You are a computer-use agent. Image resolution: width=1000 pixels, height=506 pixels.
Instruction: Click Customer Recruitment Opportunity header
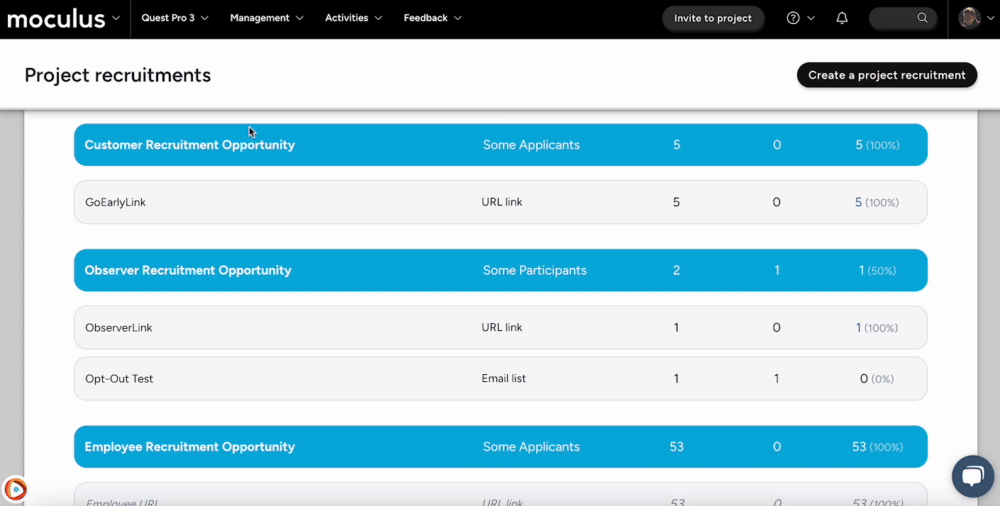tap(190, 145)
